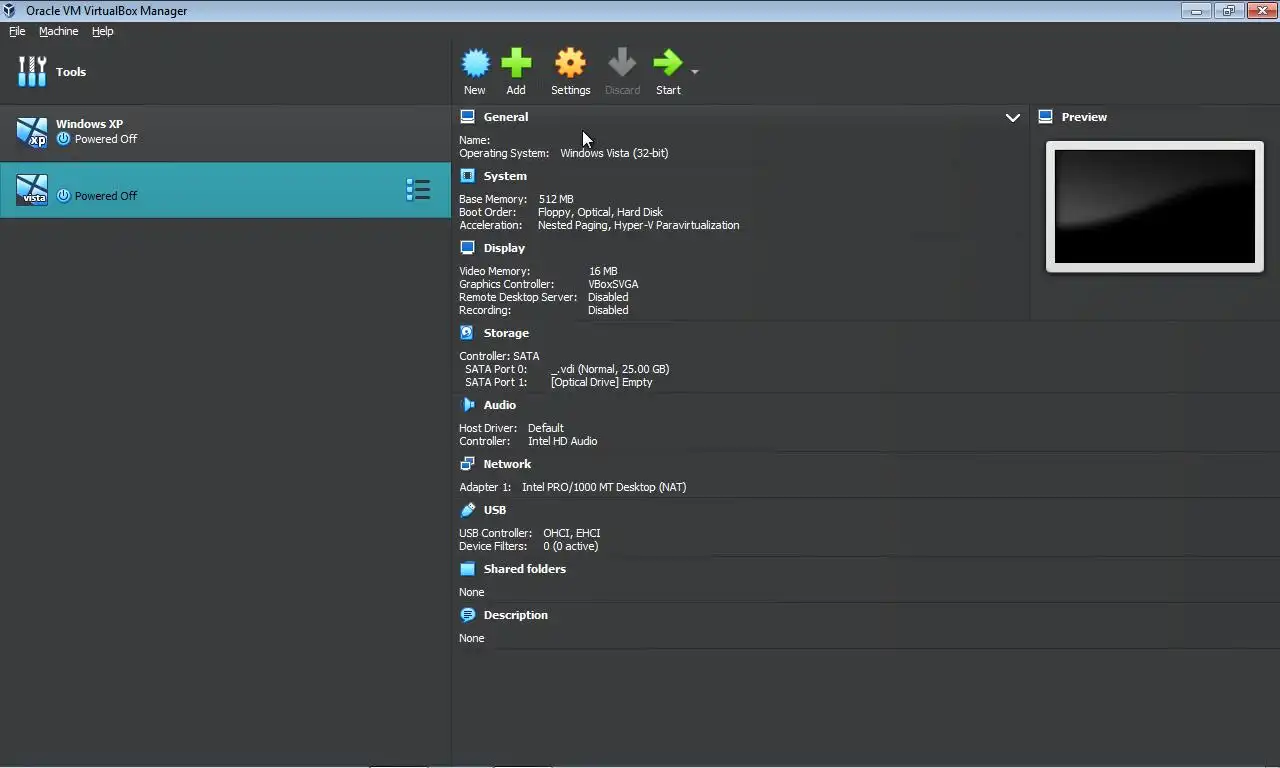
Task: Click 'Intel HD Audio' controller value
Action: pos(562,441)
